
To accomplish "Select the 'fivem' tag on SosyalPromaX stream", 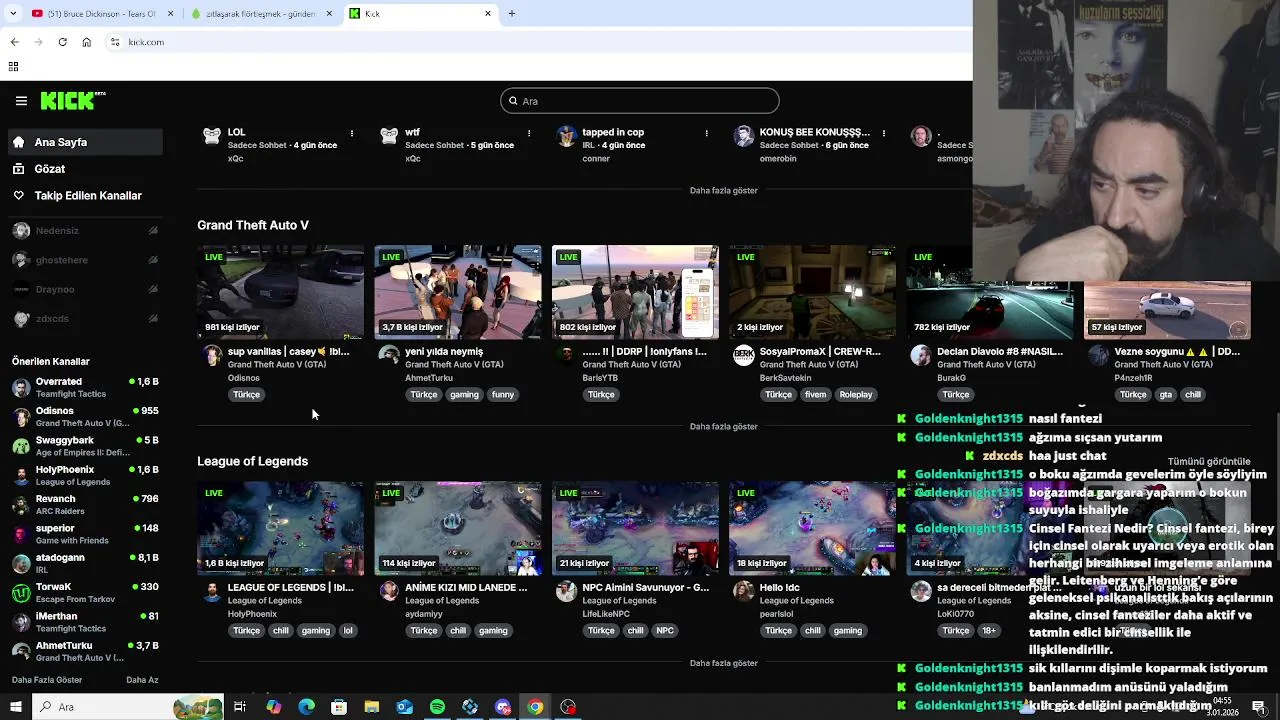I will click(x=815, y=395).
